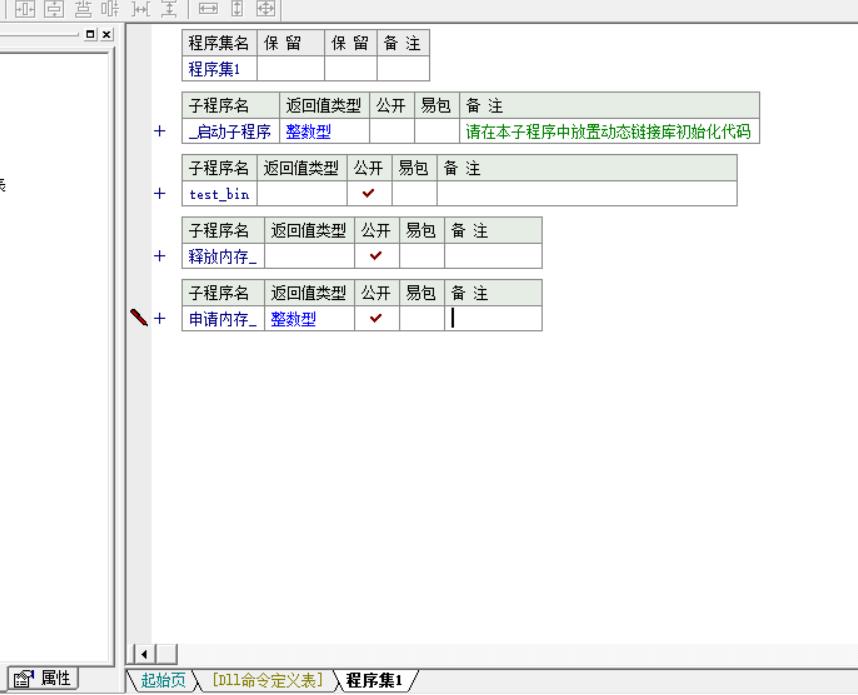
Task: Click the 属性 panel icon
Action: tap(24, 679)
